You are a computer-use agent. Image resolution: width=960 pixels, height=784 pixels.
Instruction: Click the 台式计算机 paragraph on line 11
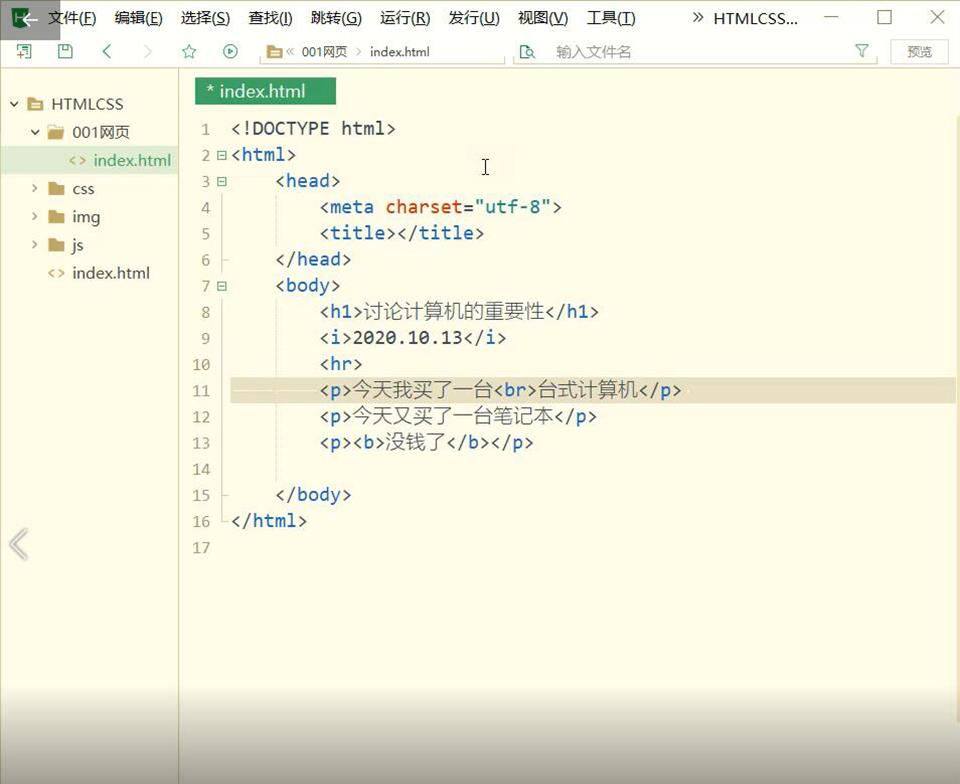pos(500,390)
